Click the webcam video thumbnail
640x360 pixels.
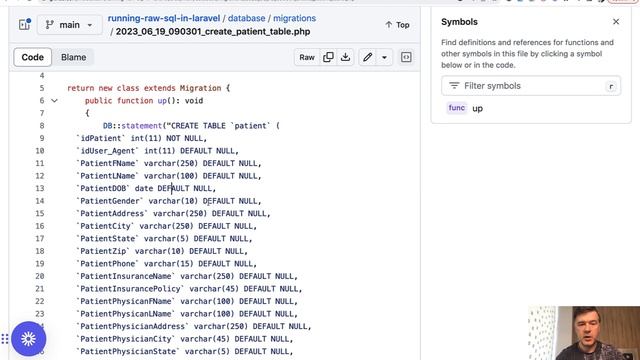[584, 333]
